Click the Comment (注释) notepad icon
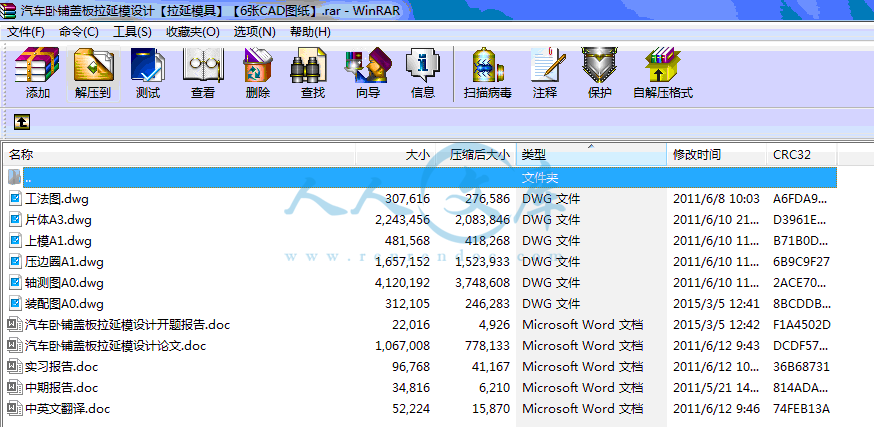Image resolution: width=874 pixels, height=427 pixels. [547, 65]
